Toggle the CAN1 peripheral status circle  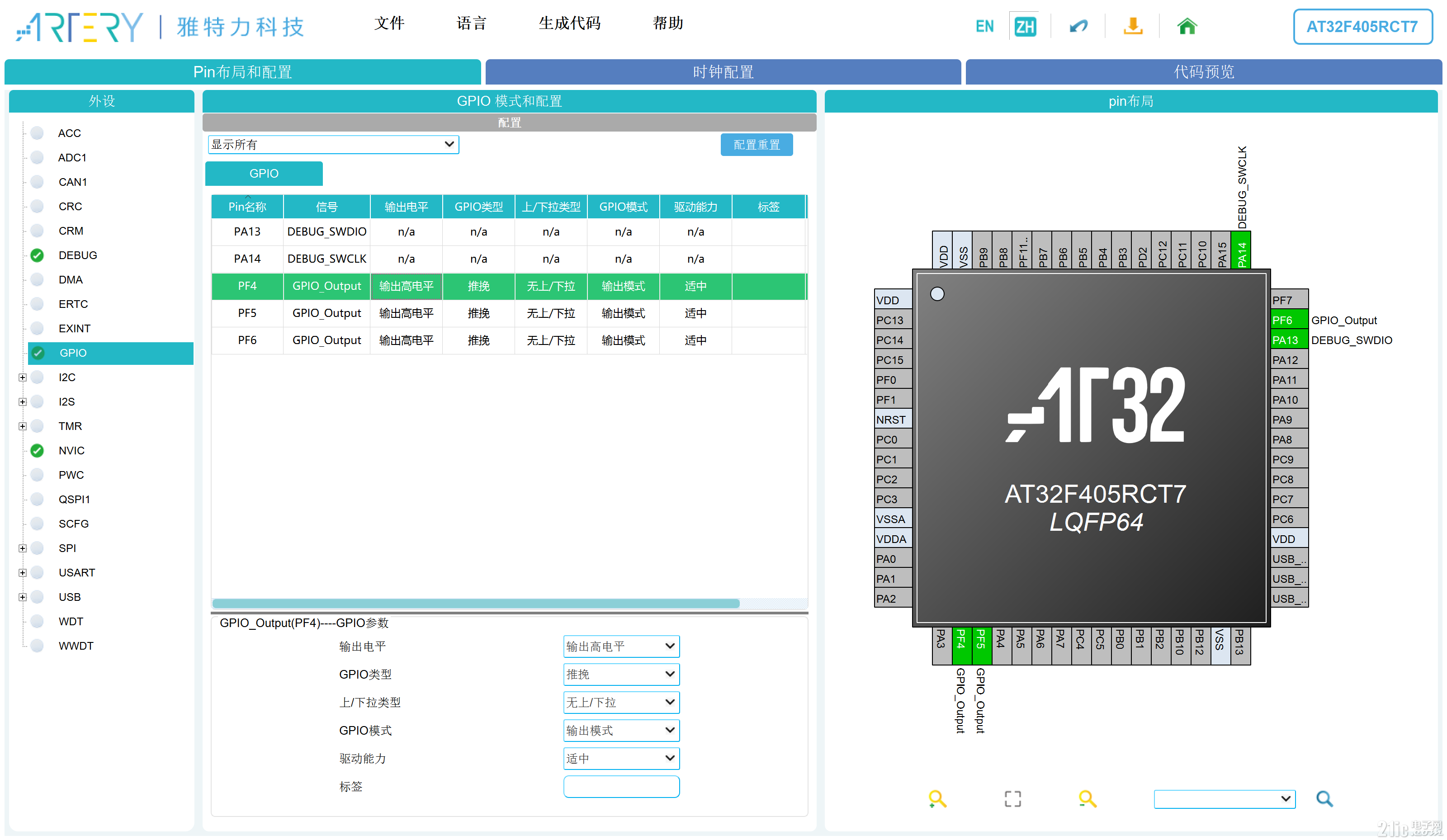(x=38, y=181)
